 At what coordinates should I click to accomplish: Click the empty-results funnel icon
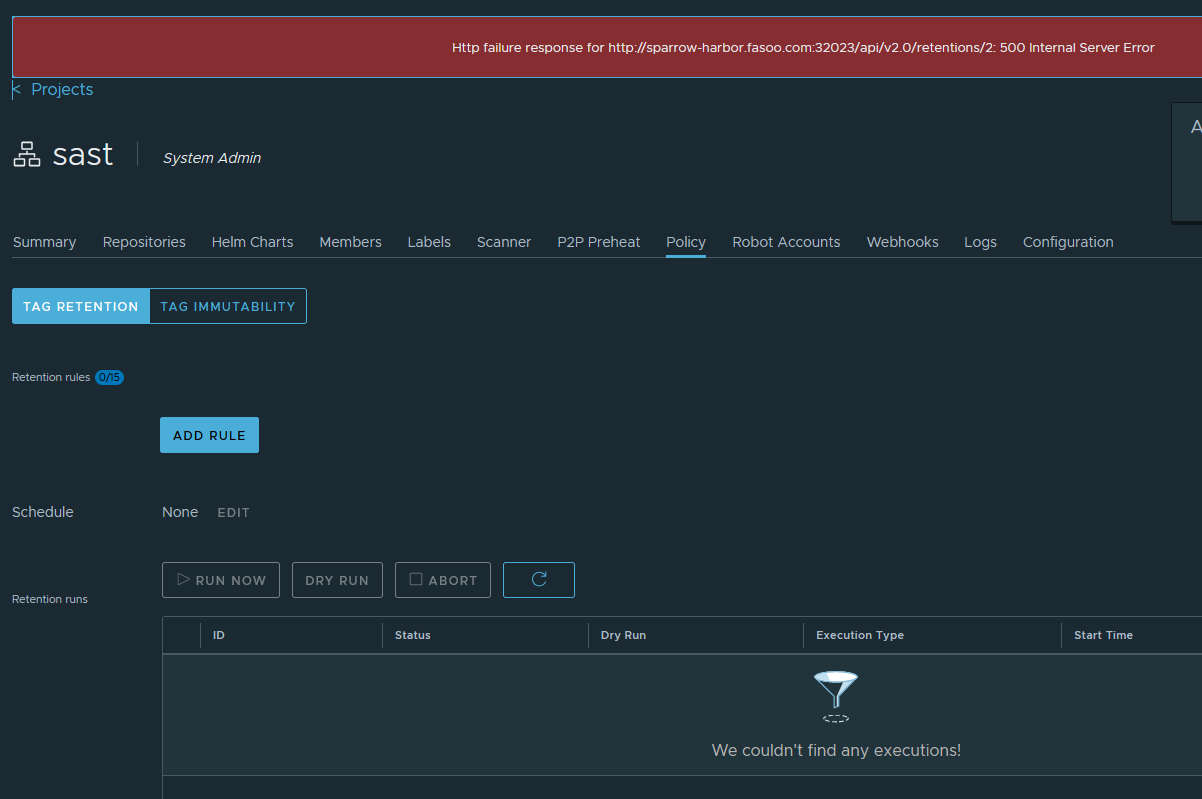click(836, 697)
